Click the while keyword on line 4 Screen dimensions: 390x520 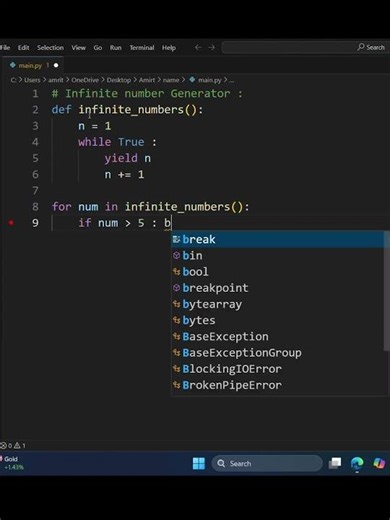tap(94, 142)
